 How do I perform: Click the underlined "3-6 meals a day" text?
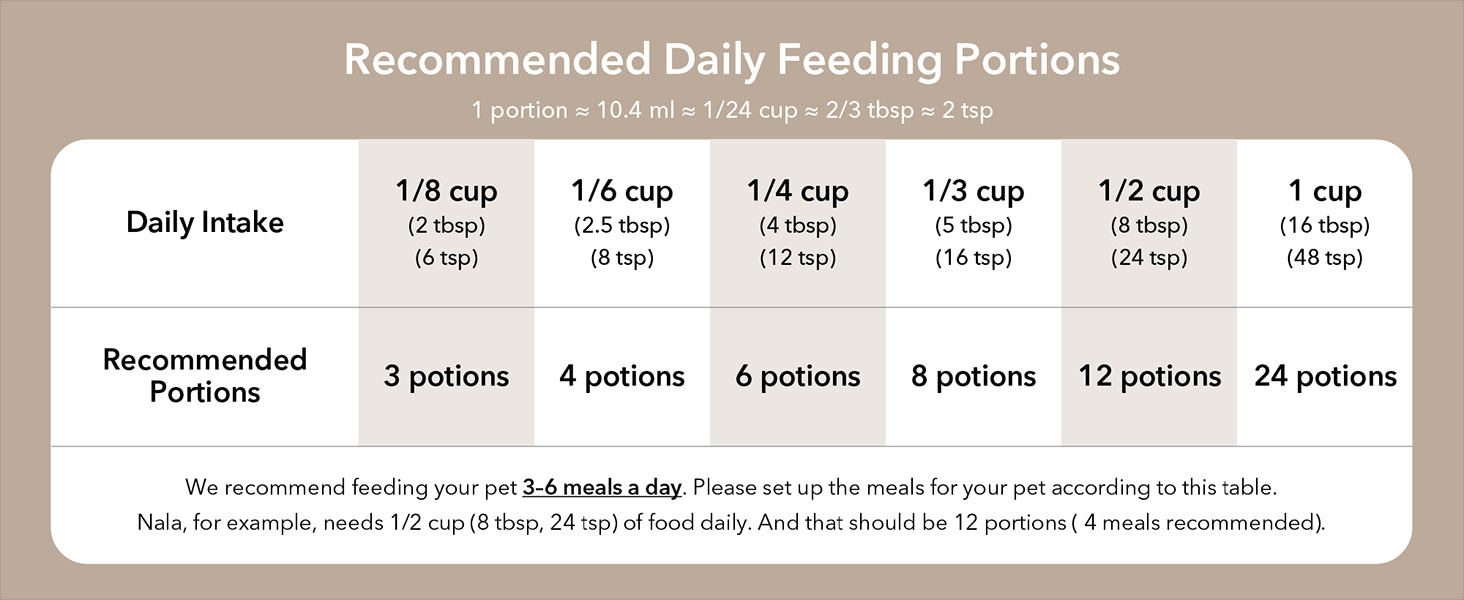tap(602, 488)
